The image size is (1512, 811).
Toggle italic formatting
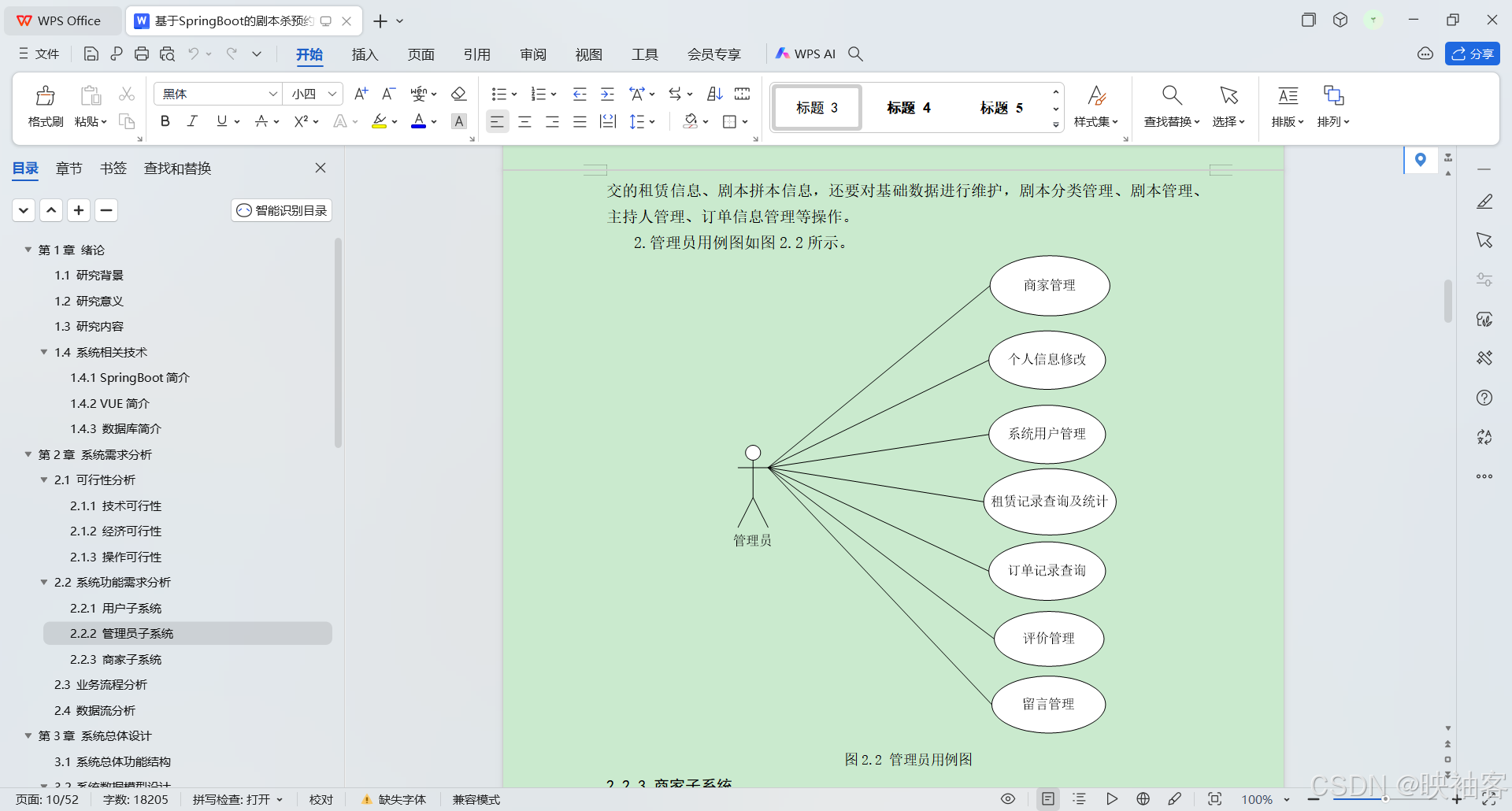coord(191,121)
